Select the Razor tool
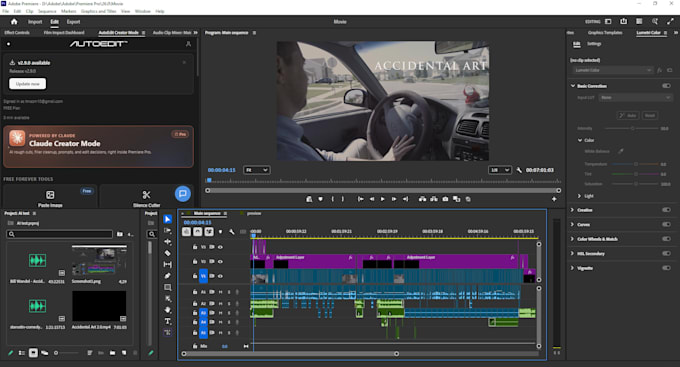Viewport: 680px width, 367px height. point(167,253)
